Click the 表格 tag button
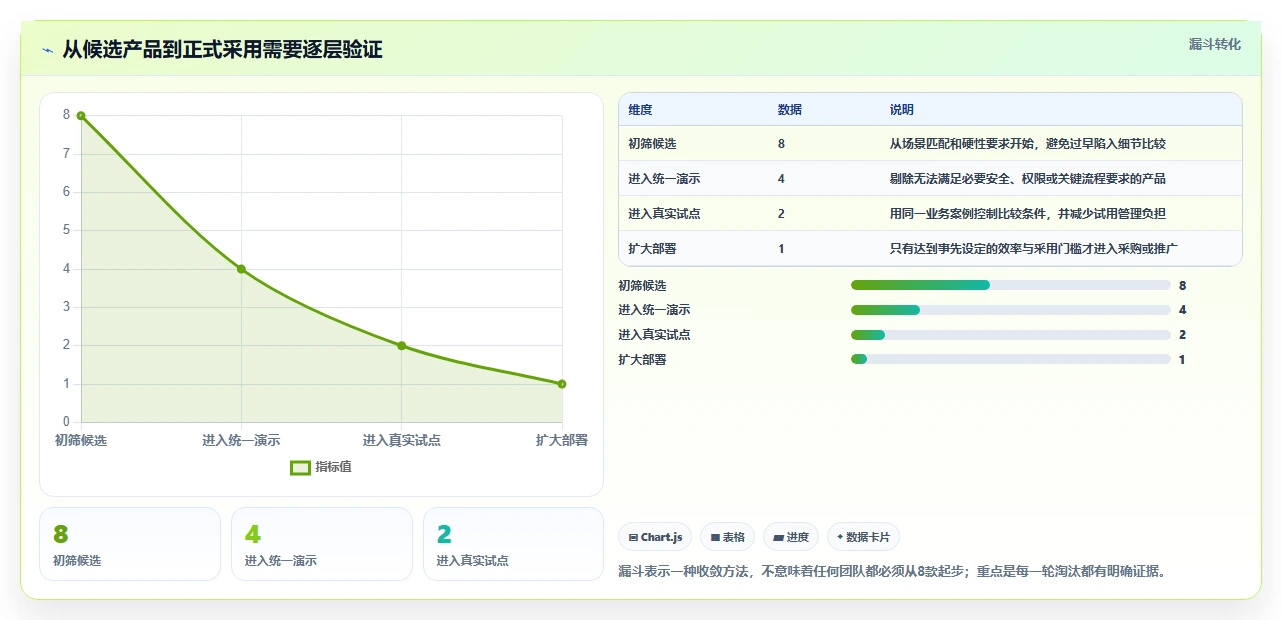The height and width of the screenshot is (620, 1282). [x=728, y=537]
